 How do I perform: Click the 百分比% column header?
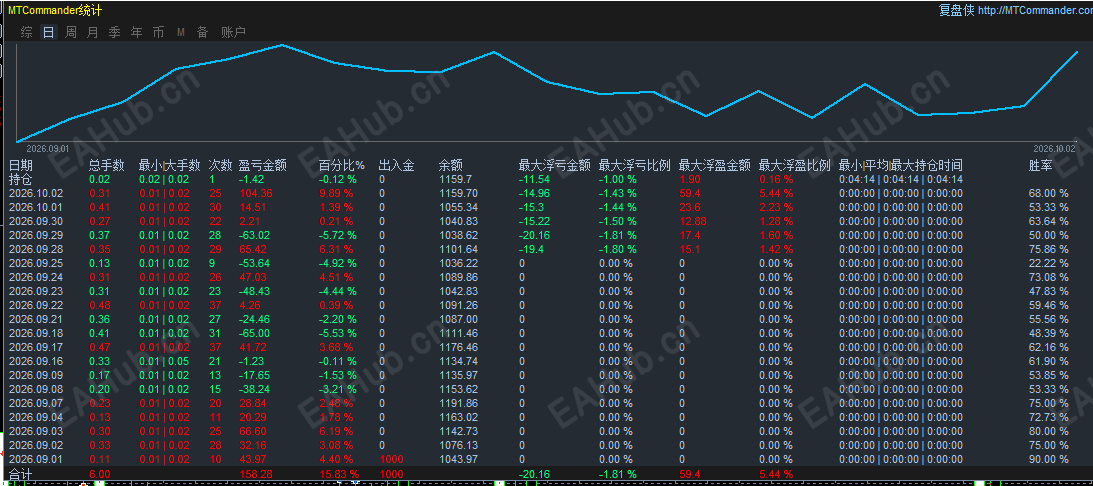click(342, 165)
